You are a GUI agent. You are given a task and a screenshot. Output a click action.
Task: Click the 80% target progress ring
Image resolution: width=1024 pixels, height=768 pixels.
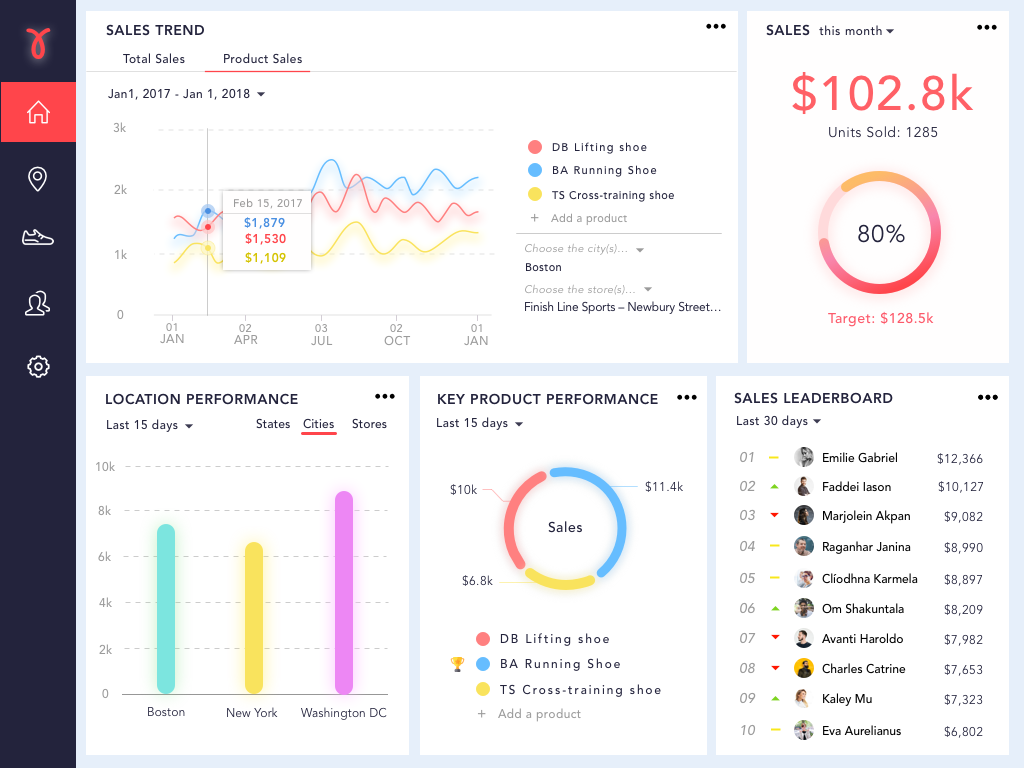click(x=880, y=232)
